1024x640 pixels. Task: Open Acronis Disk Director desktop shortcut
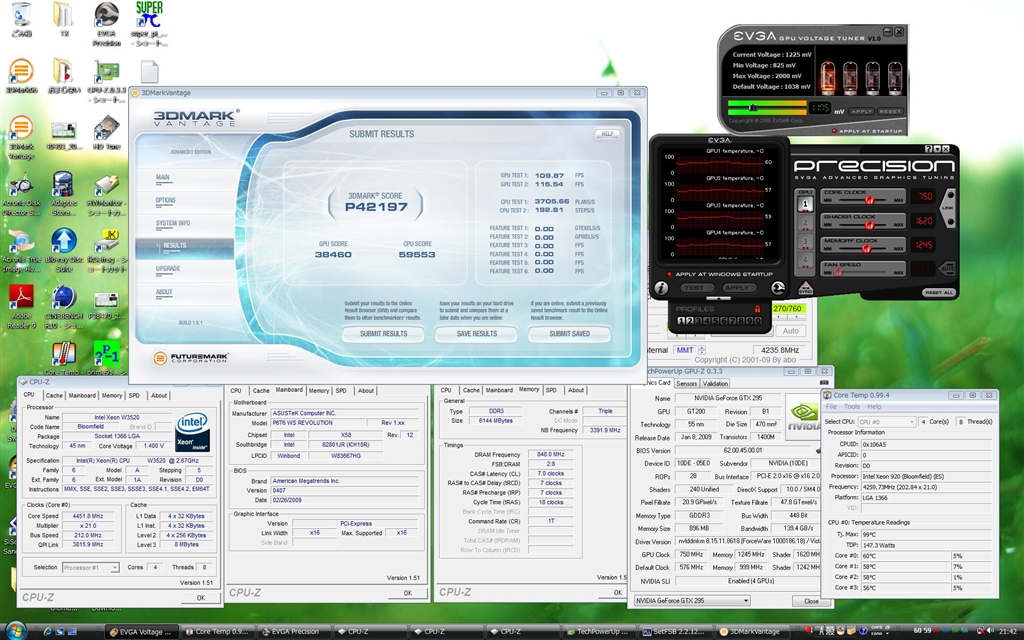click(21, 184)
